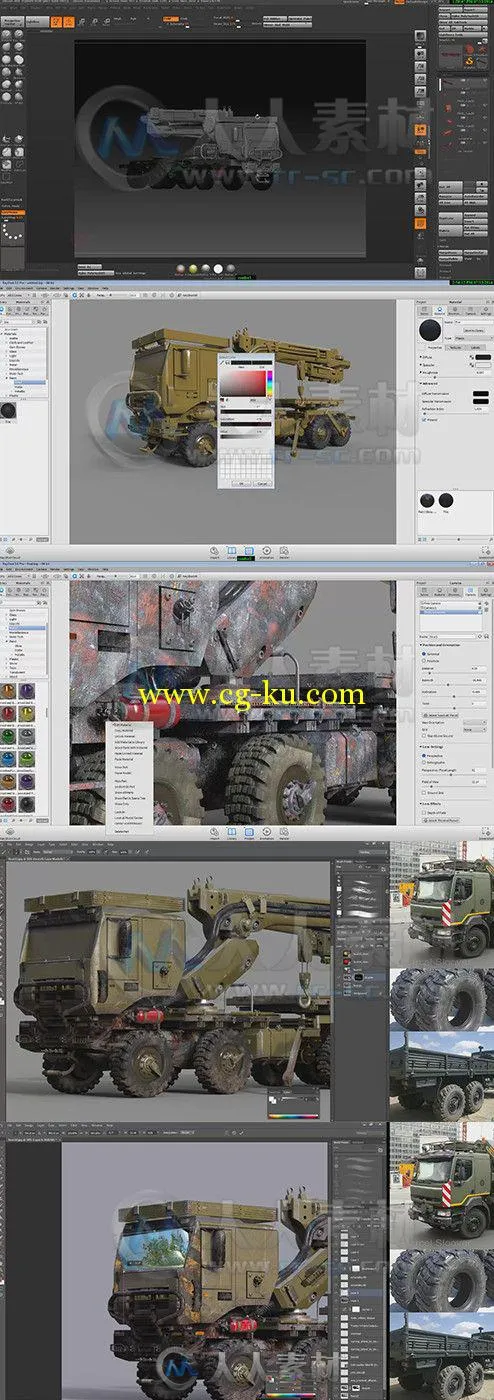The image size is (494, 1400).
Task: Click Import icon in rusty-truck KeyShot window
Action: click(x=214, y=832)
